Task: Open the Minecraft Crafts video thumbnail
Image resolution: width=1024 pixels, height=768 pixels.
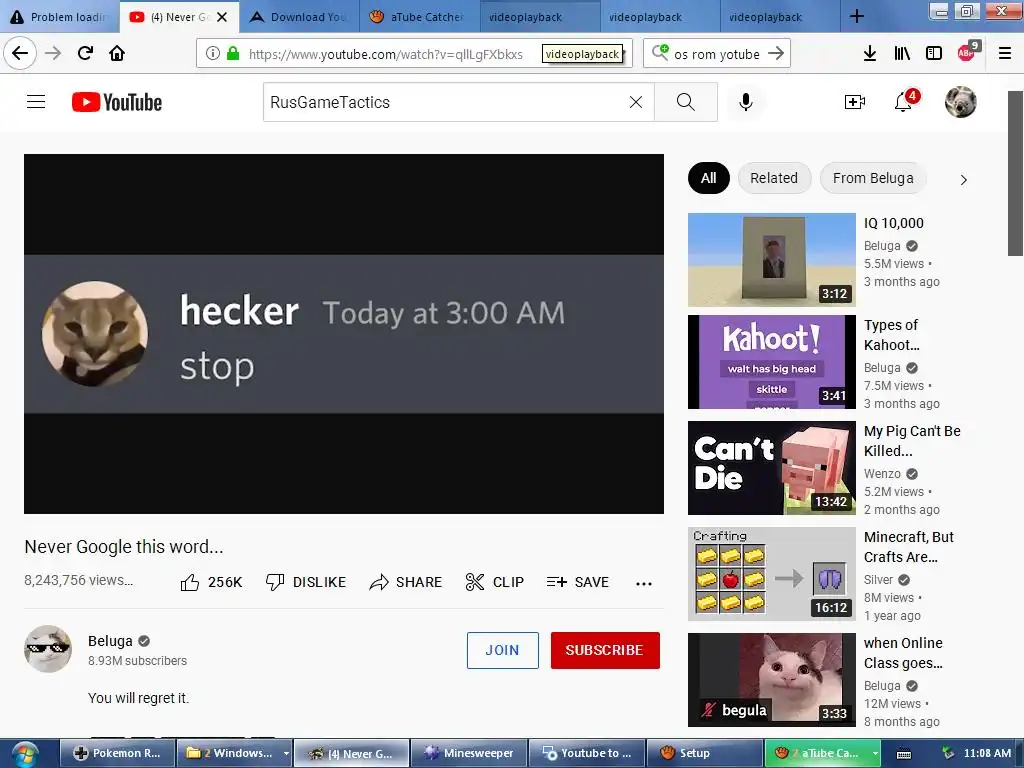Action: (x=771, y=573)
